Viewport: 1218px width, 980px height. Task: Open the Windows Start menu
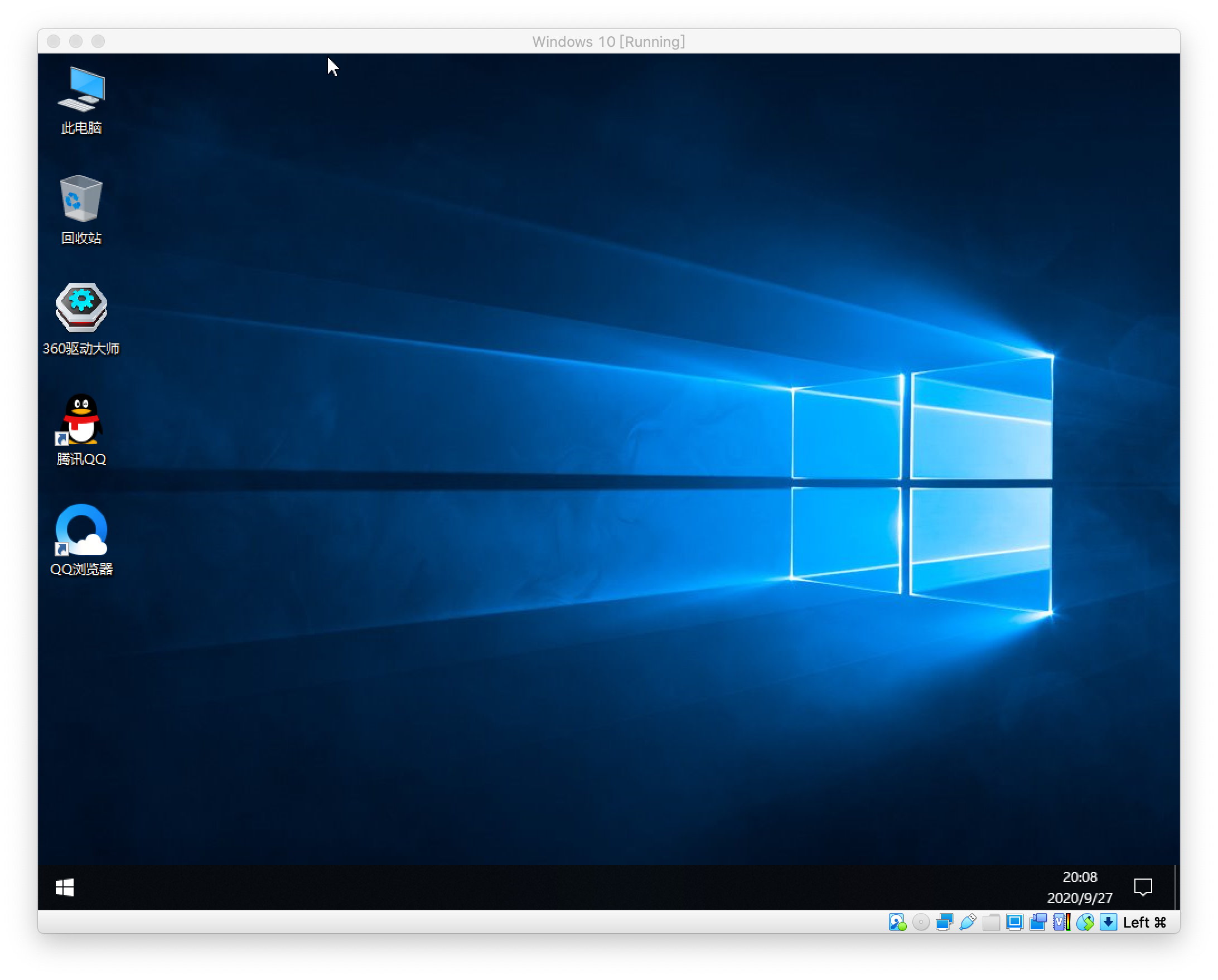[x=64, y=887]
